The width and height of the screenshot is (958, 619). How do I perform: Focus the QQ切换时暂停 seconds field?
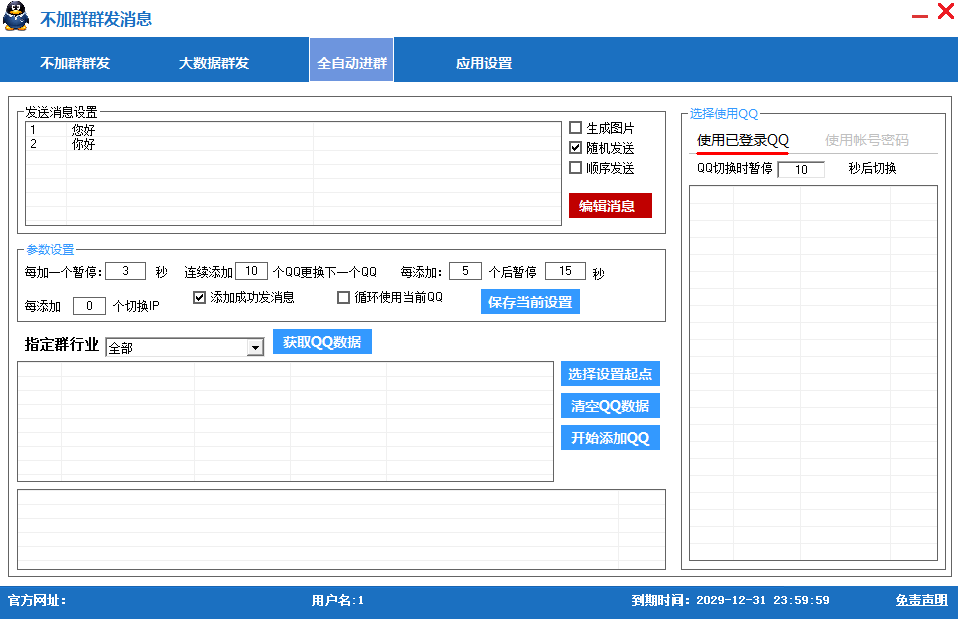click(801, 169)
